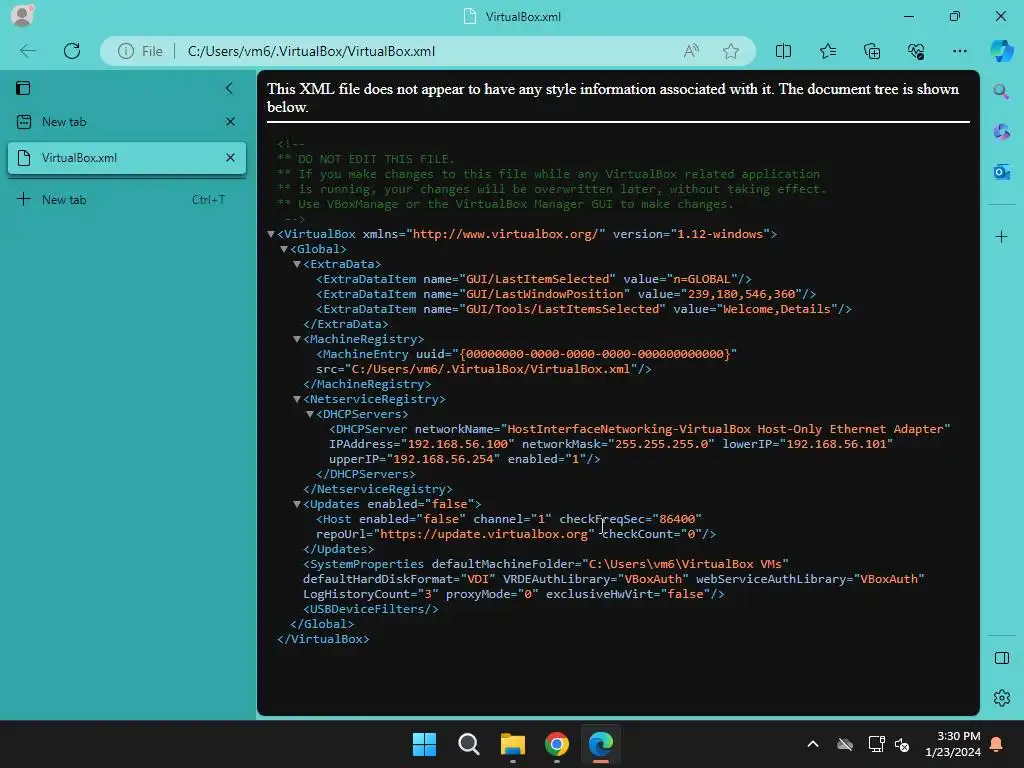Collapse the MachineRegistry XML node

[297, 339]
